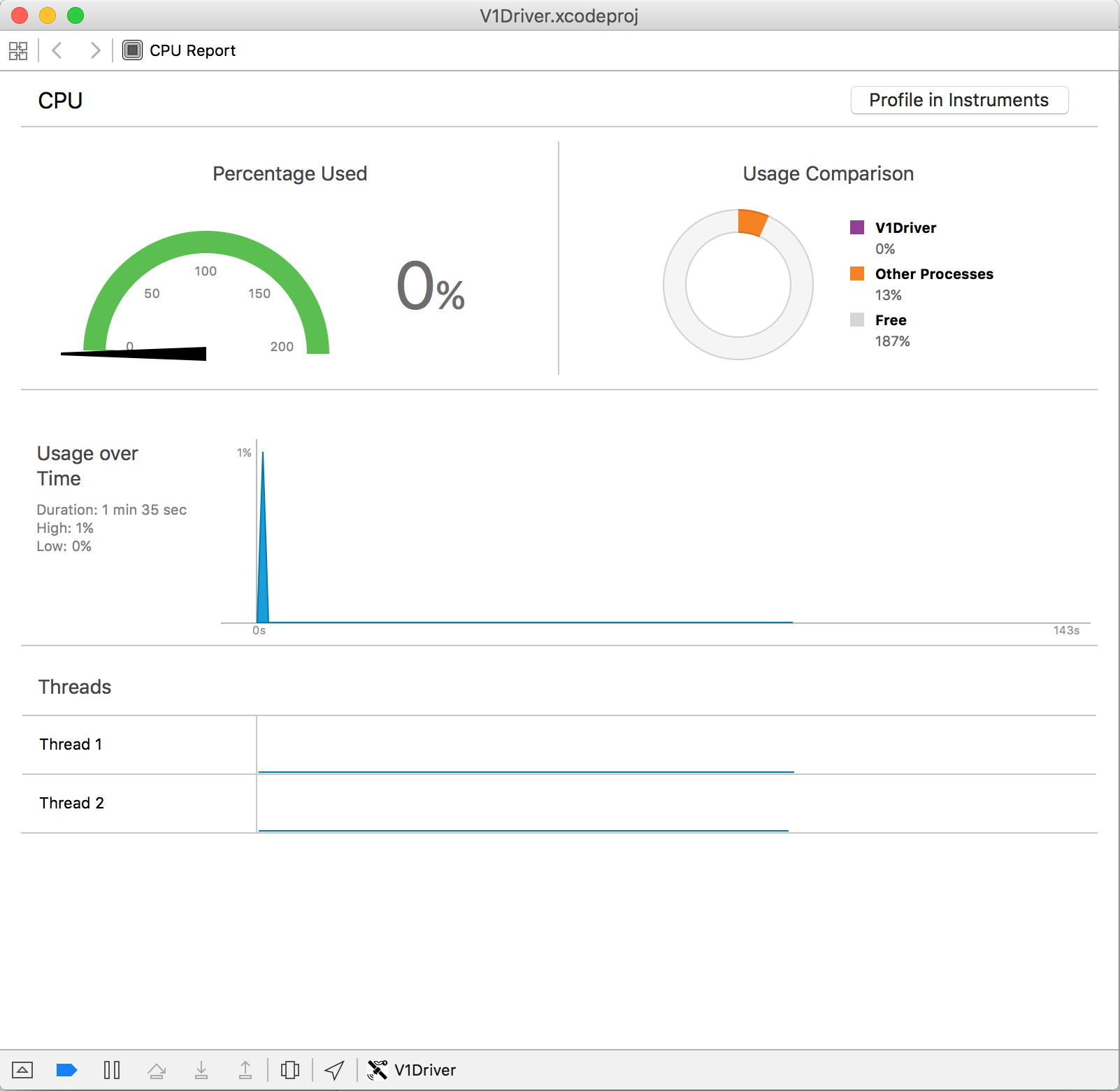Select the Thread 1 row
The image size is (1120, 1091).
click(559, 745)
